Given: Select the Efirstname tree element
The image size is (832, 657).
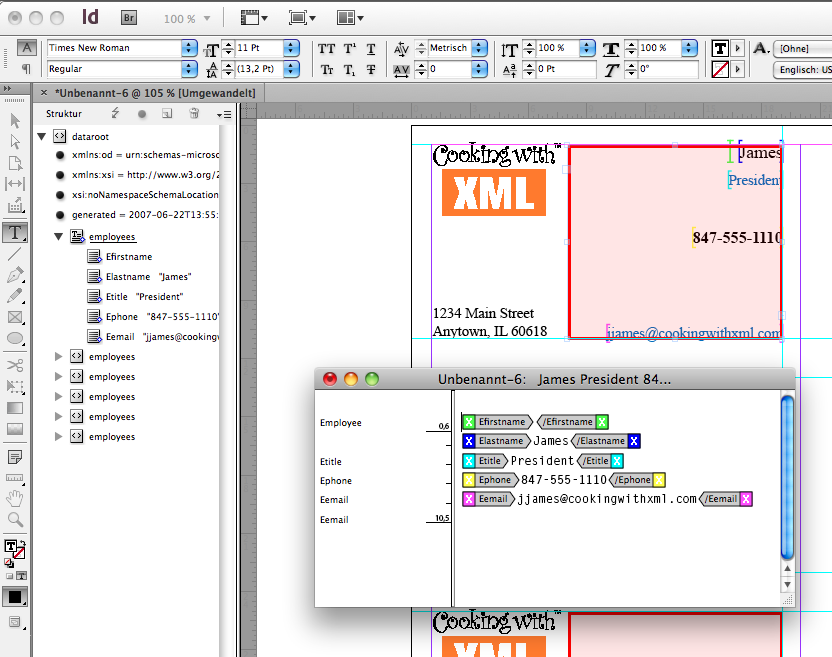Looking at the screenshot, I should pyautogui.click(x=129, y=256).
